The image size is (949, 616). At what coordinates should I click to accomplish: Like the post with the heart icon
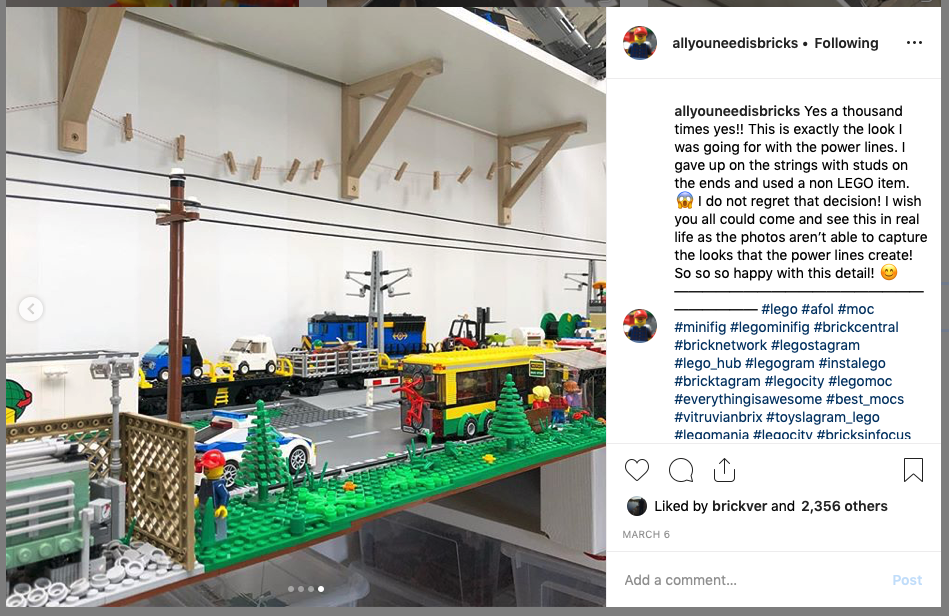(x=637, y=470)
